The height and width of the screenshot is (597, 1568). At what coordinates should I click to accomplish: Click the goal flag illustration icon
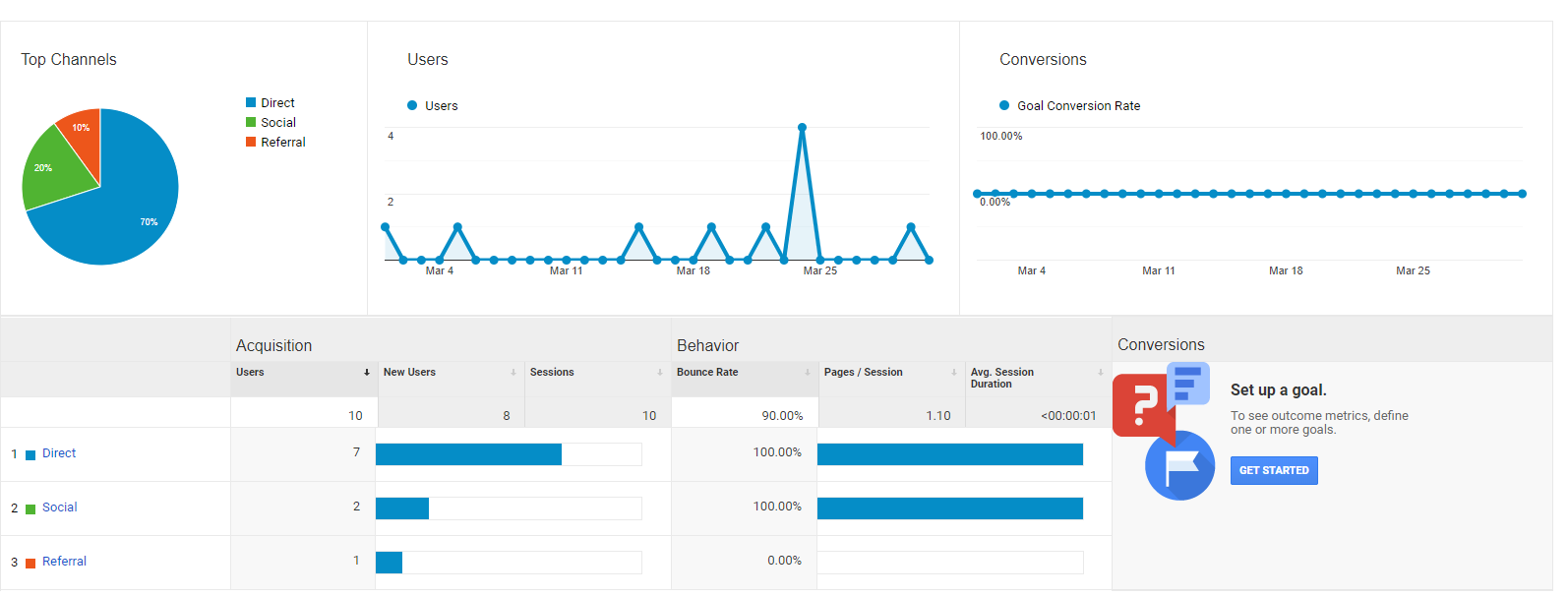1180,466
